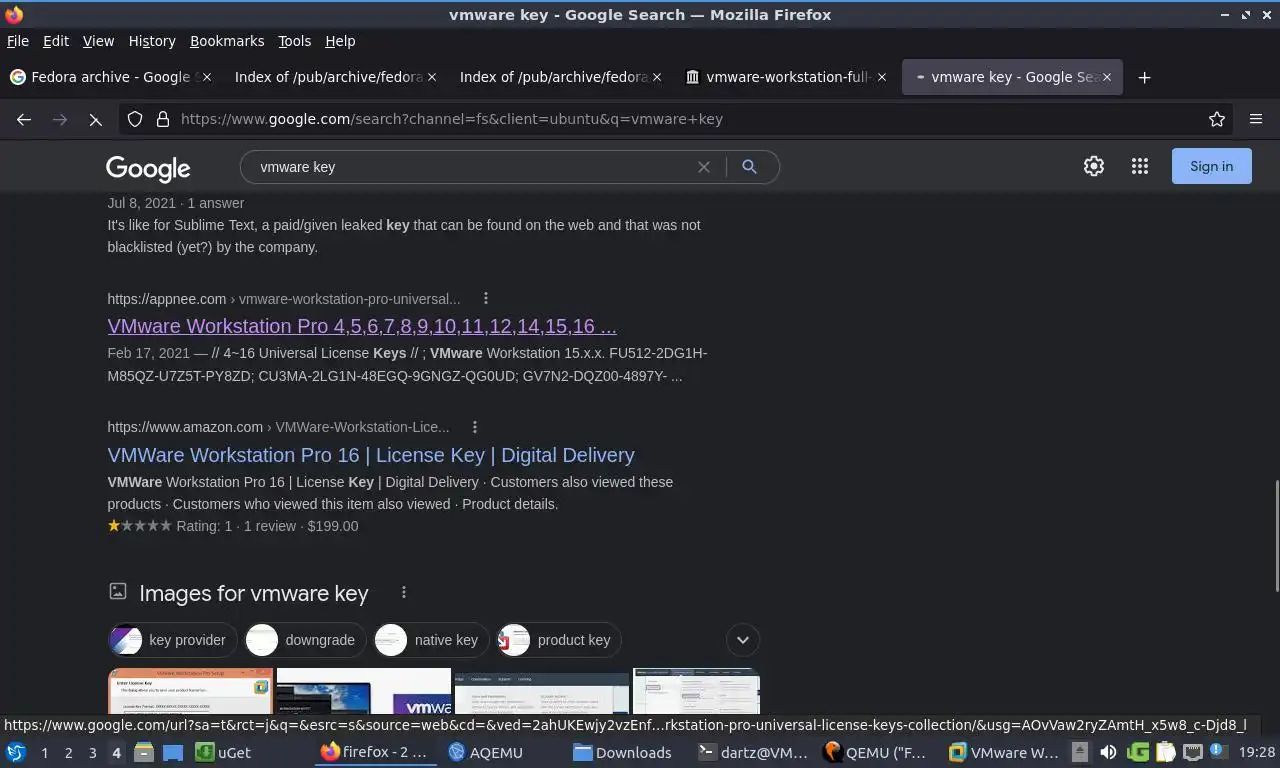
Task: Open the View menu
Action: pos(98,41)
